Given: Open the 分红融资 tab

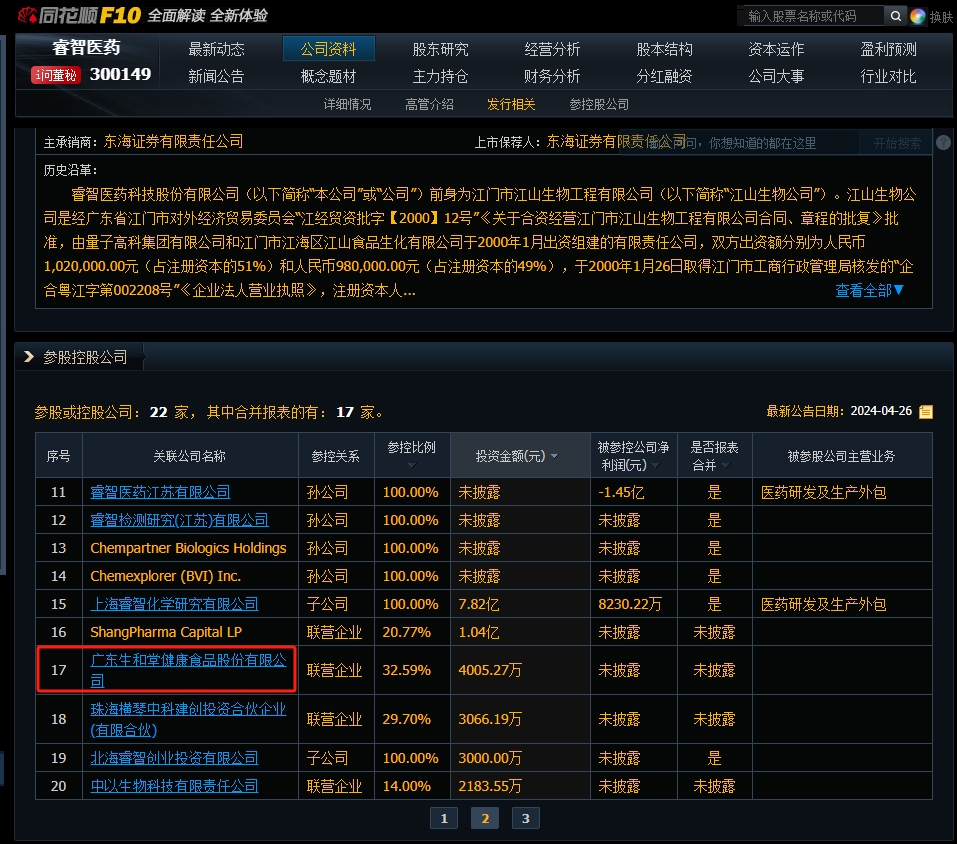Looking at the screenshot, I should [664, 76].
